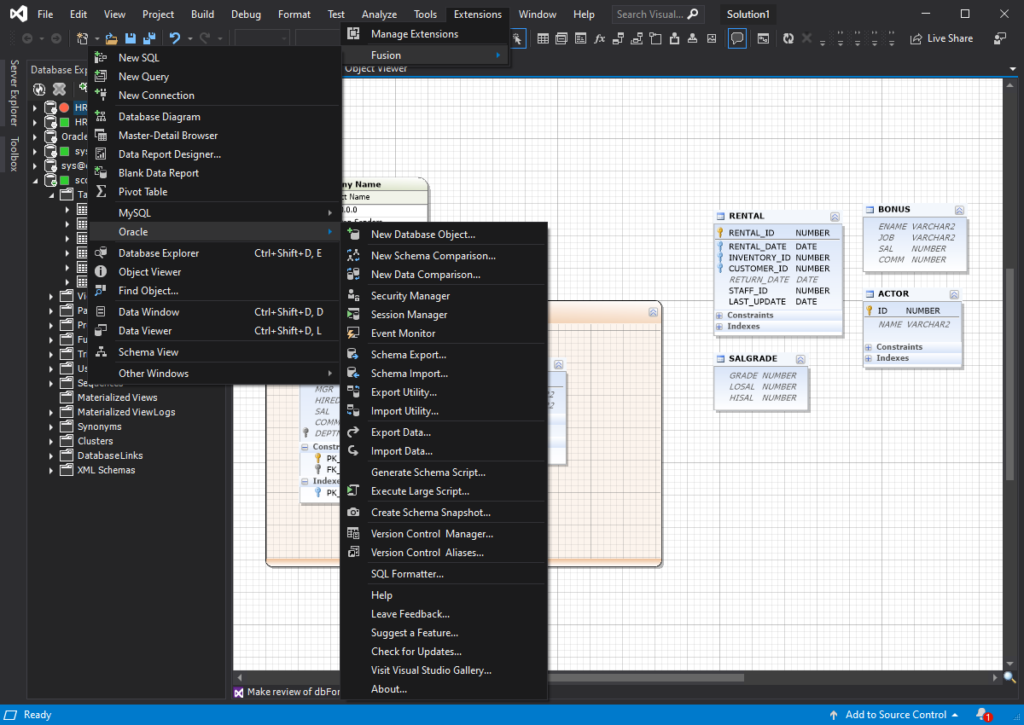Viewport: 1024px width, 725px height.
Task: Click Add to Source Control
Action: (895, 715)
